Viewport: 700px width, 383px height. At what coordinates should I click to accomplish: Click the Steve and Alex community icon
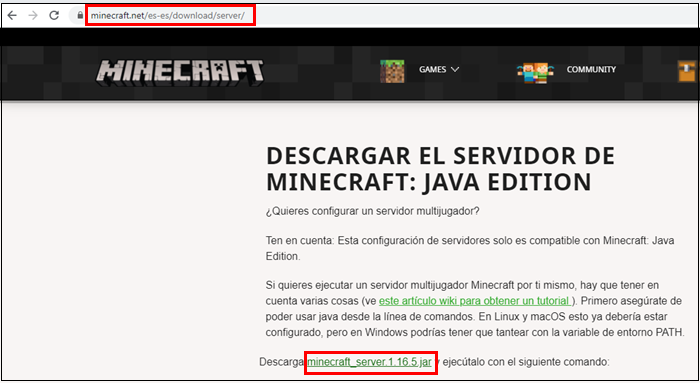pos(535,73)
